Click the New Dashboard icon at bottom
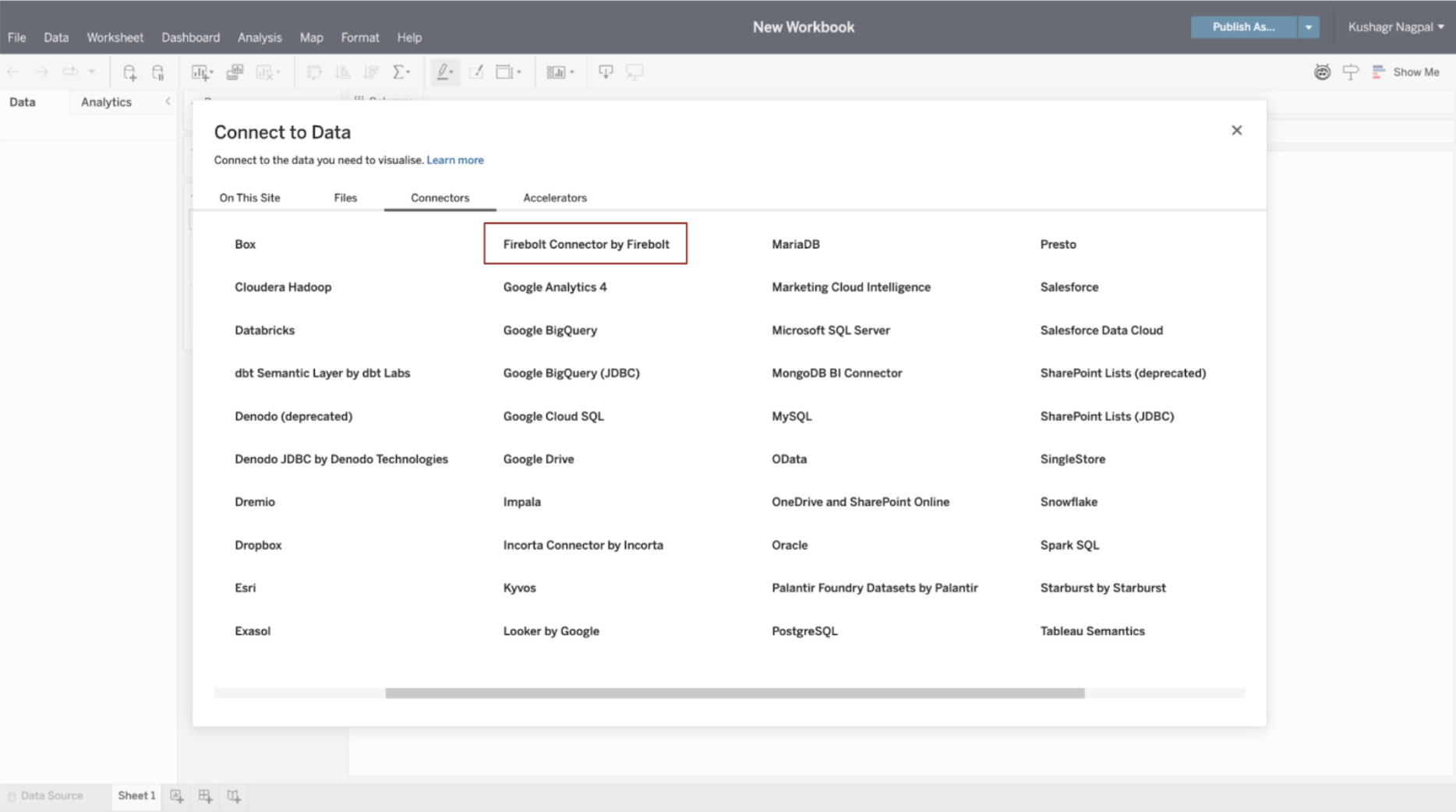The height and width of the screenshot is (812, 1456). (205, 796)
